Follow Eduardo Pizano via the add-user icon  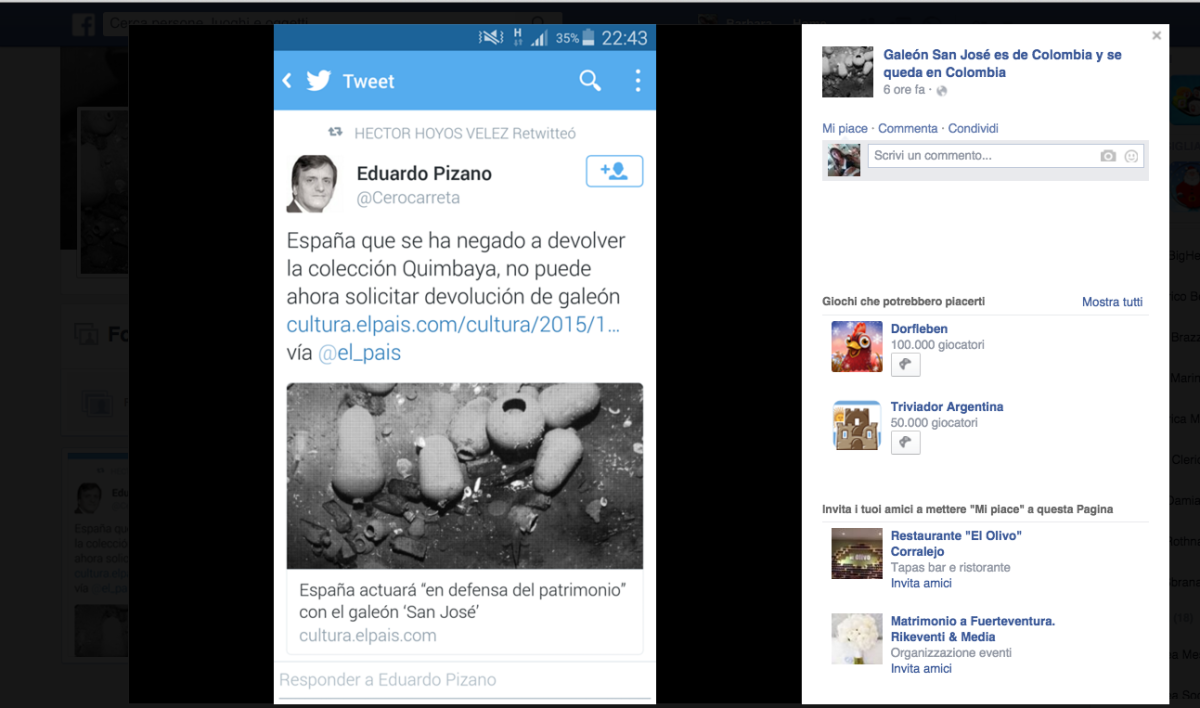(614, 171)
